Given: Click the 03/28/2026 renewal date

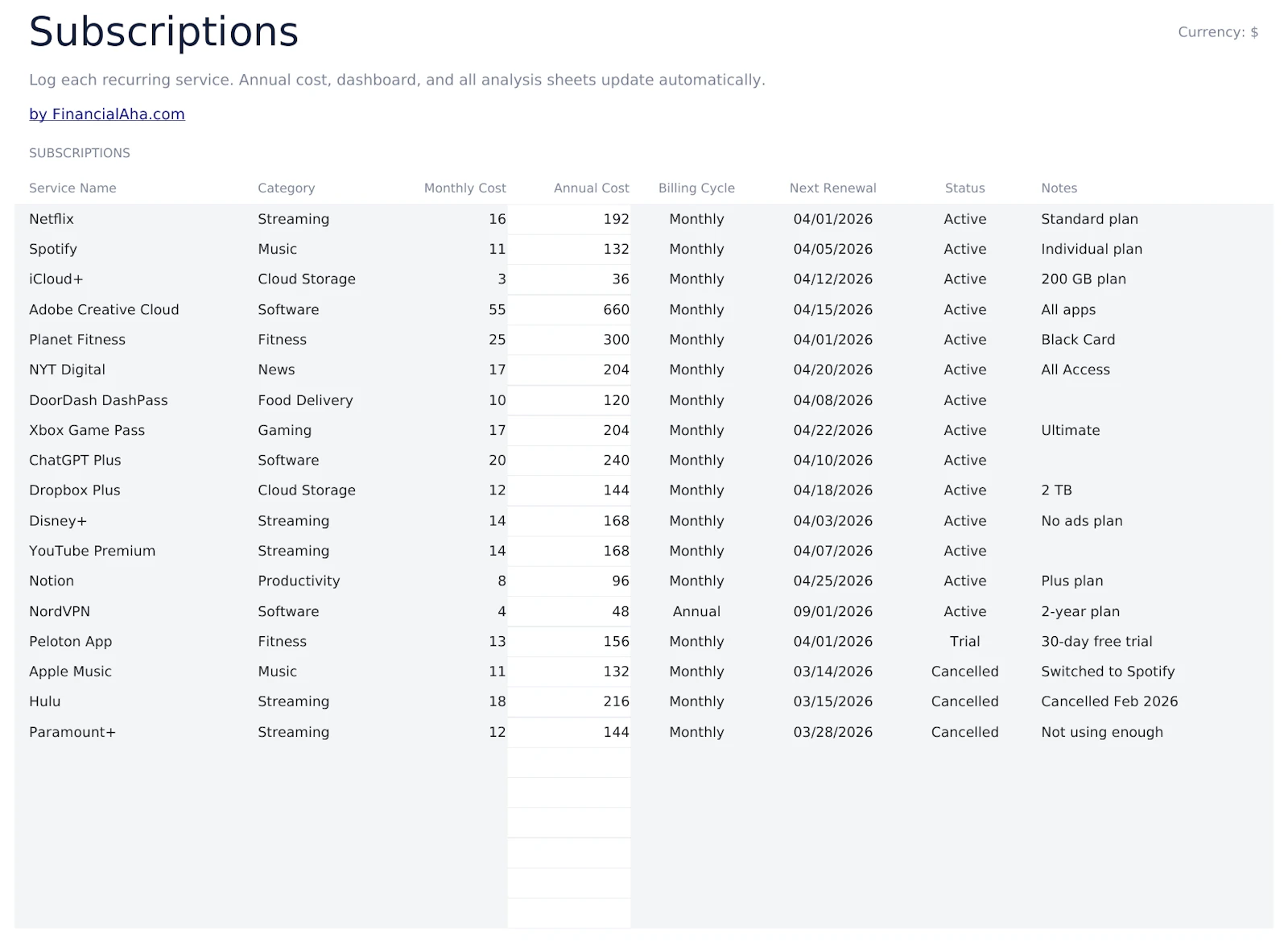Looking at the screenshot, I should pos(833,732).
